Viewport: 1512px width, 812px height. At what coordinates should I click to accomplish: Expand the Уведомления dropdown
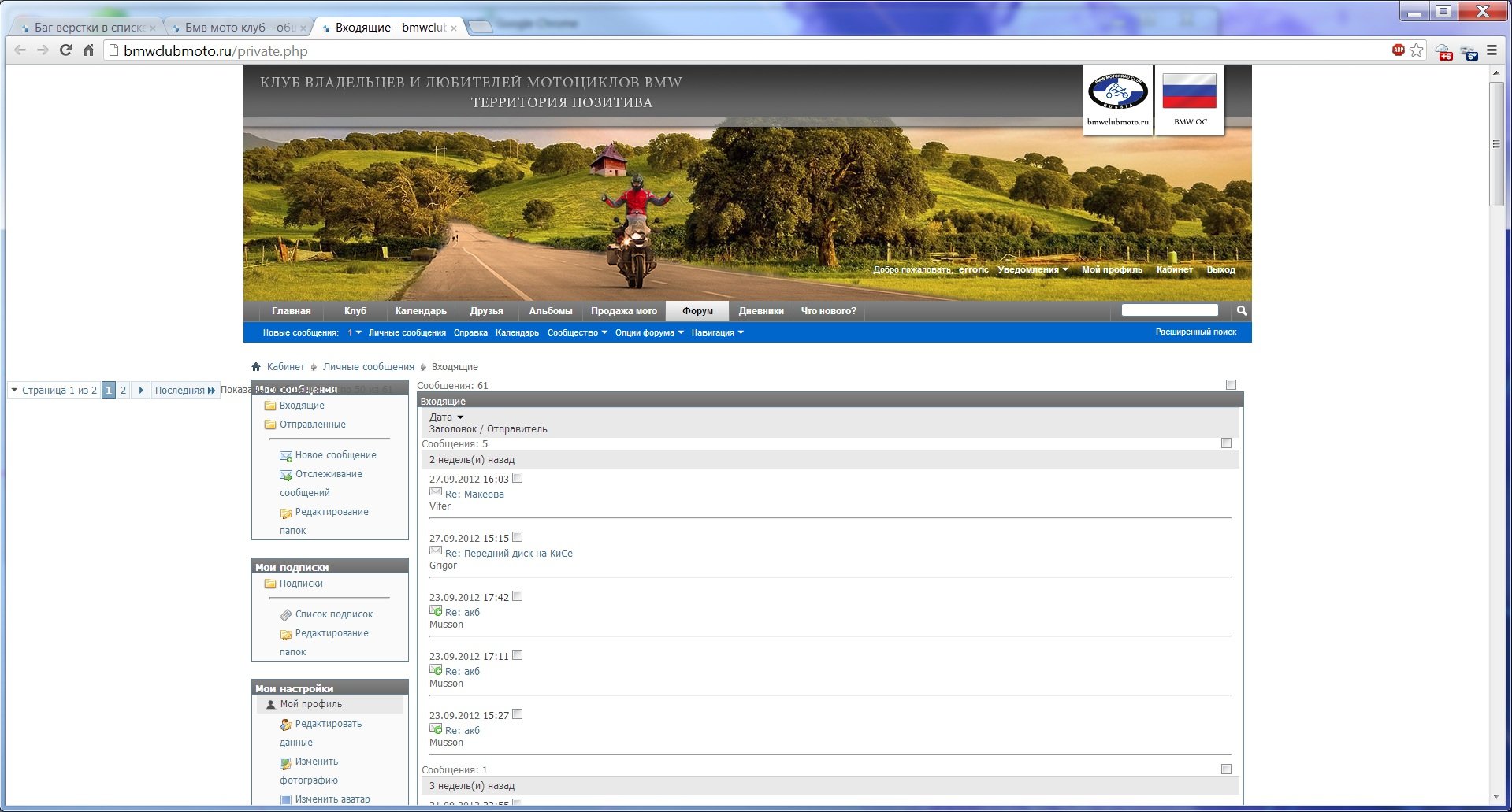[1032, 269]
